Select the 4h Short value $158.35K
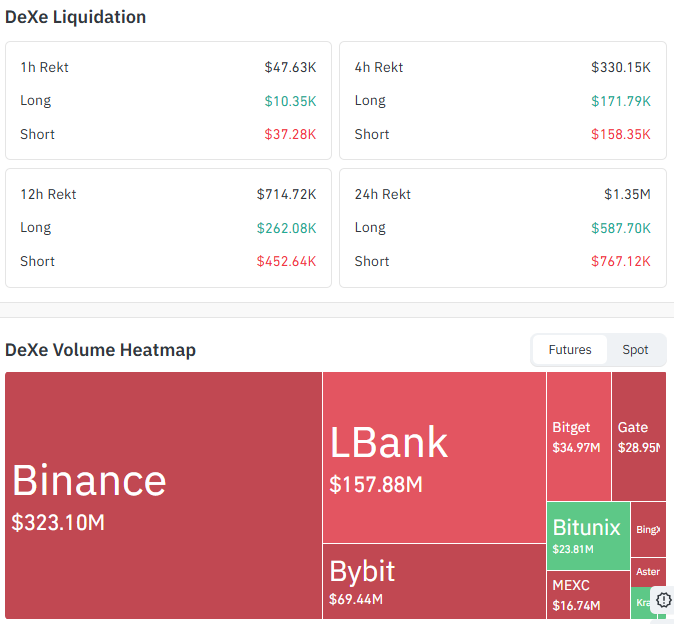 [621, 135]
